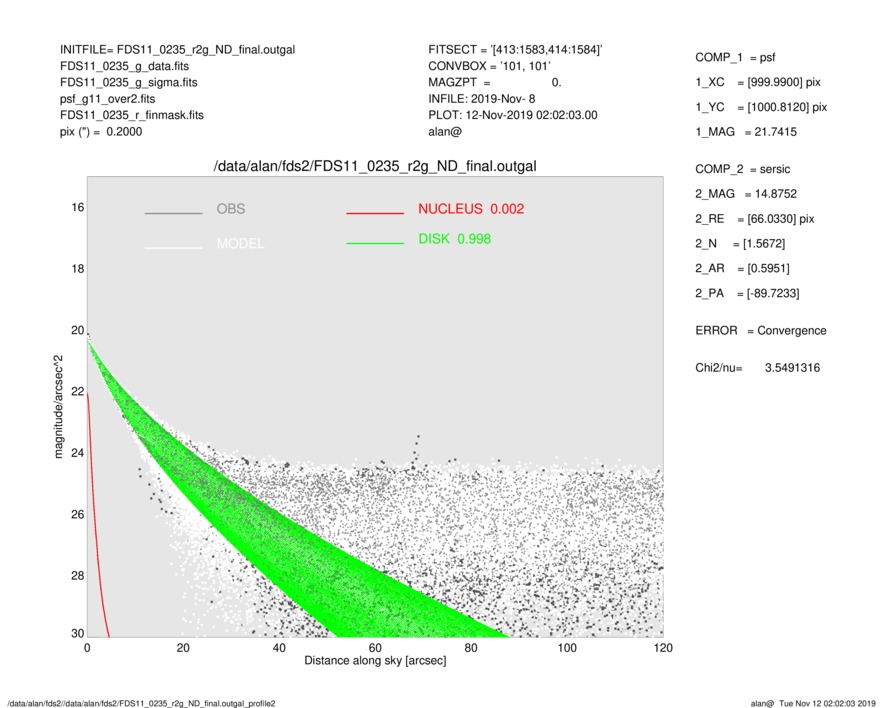
Task: Click the FITSECT section value
Action: point(515,50)
